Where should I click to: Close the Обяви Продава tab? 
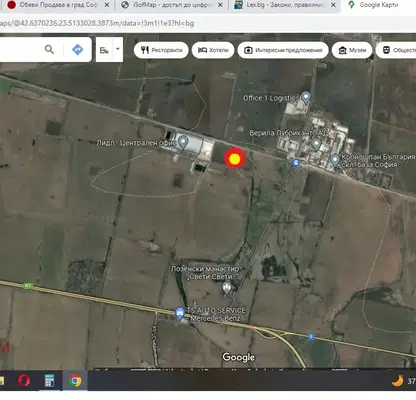click(x=107, y=5)
